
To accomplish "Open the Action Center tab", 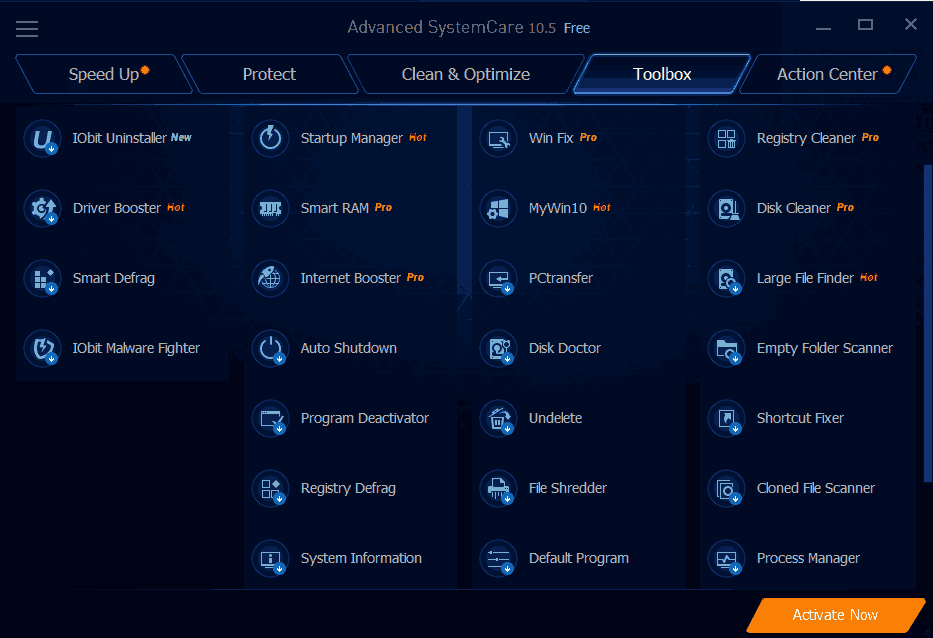I will 828,74.
